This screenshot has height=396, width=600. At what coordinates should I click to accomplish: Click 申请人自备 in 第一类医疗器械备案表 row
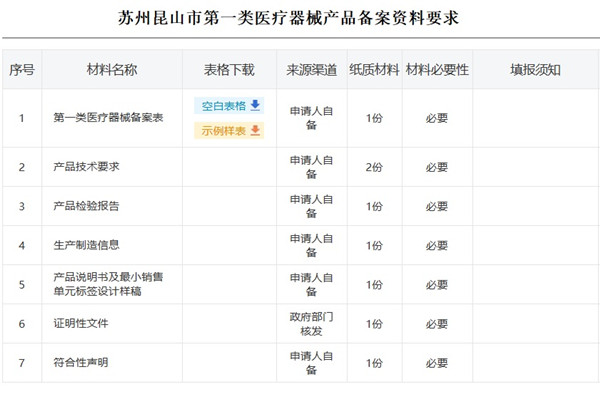coord(311,118)
